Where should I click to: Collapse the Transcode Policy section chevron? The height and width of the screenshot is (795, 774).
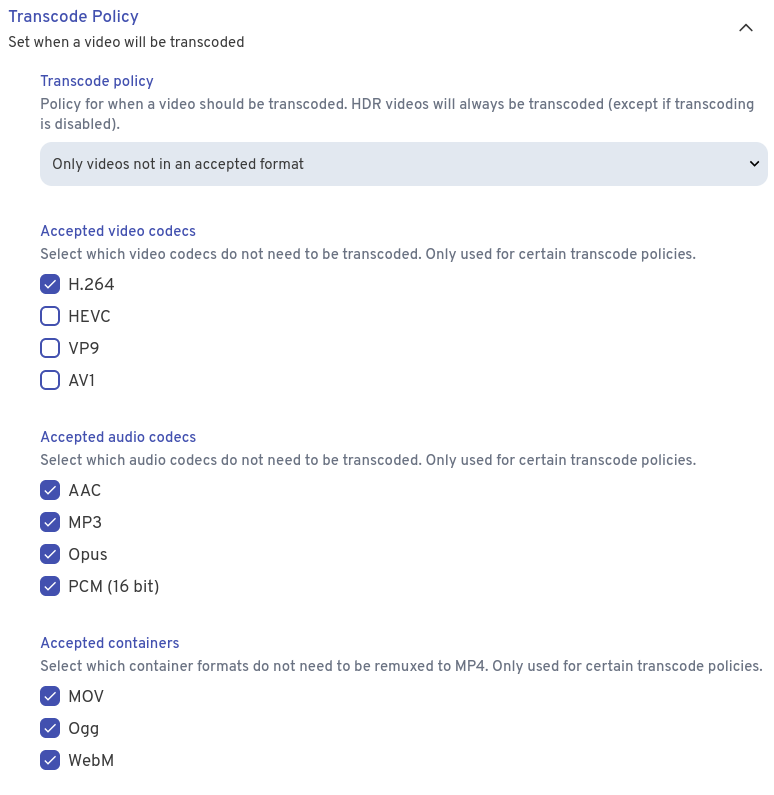point(745,28)
